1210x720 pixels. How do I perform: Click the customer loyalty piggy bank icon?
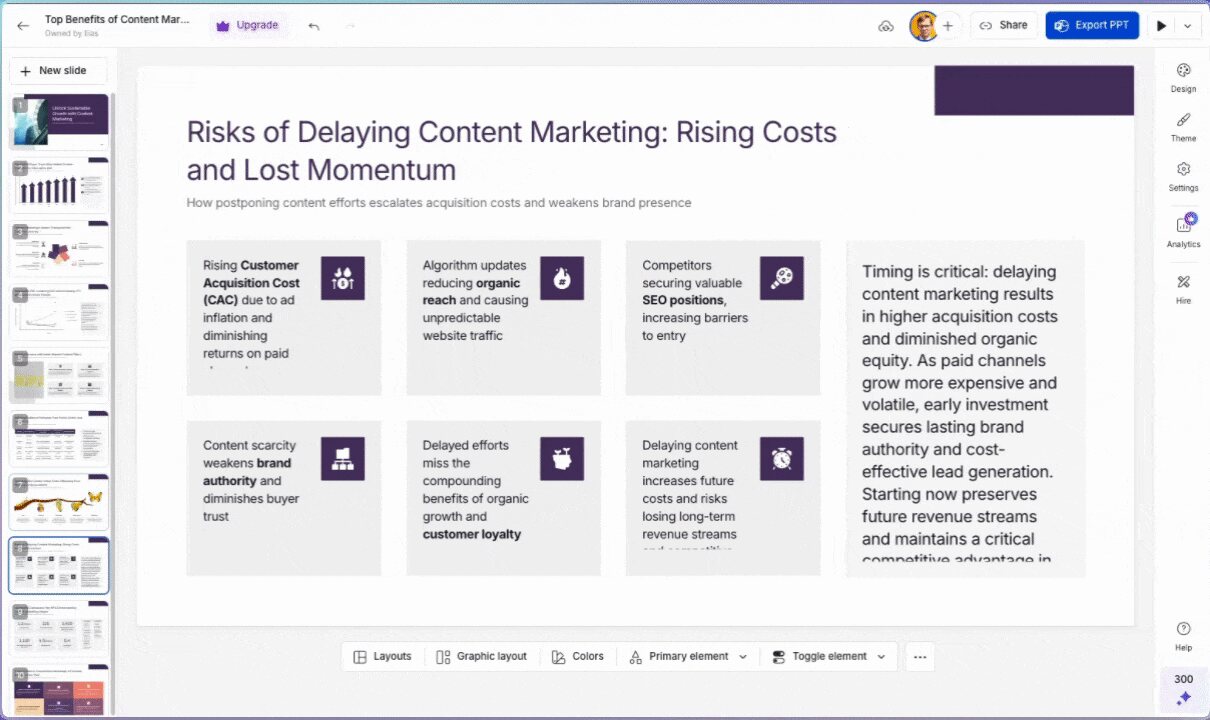tap(562, 458)
